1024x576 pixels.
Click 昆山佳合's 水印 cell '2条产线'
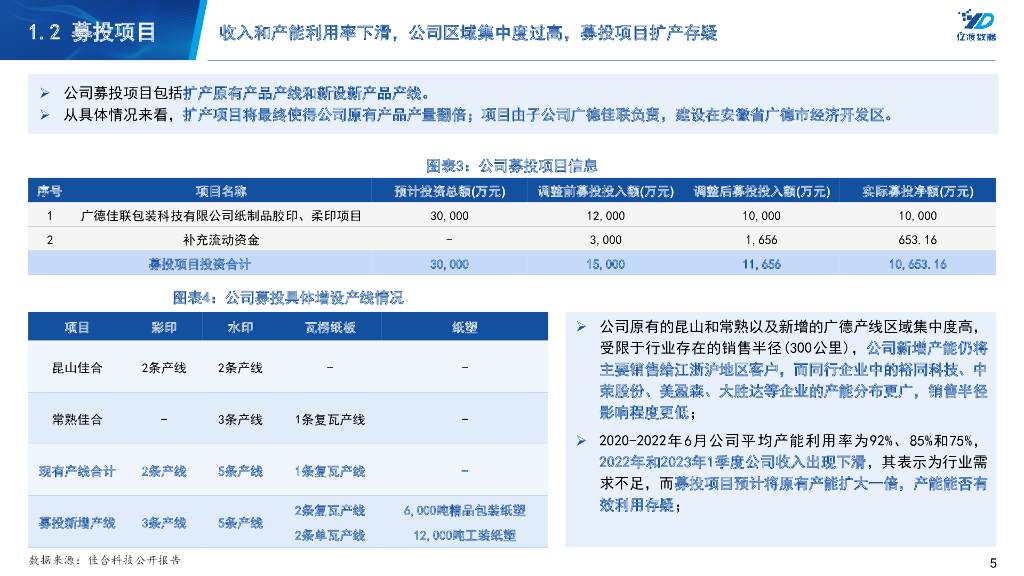point(240,368)
